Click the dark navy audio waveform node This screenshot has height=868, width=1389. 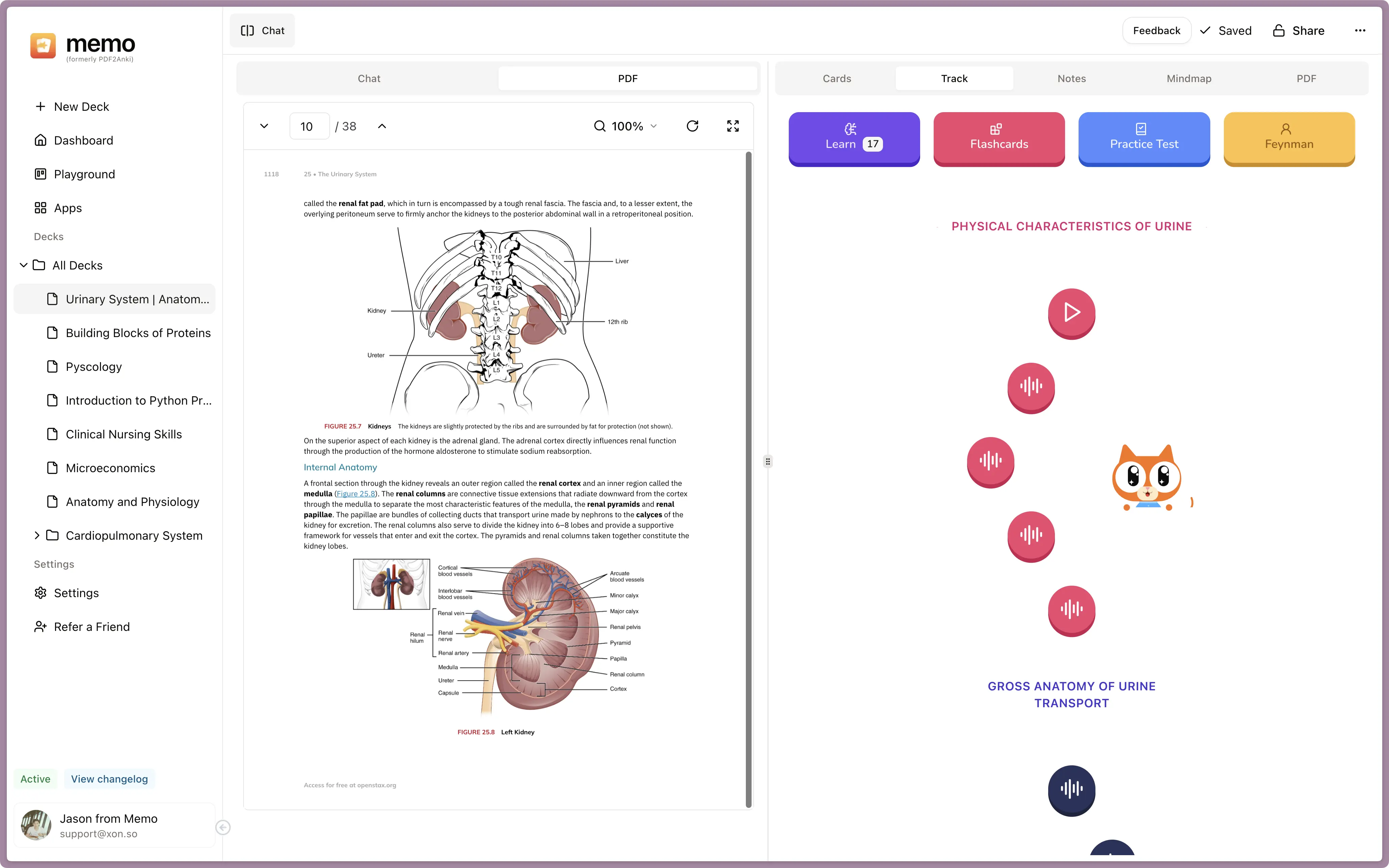click(1071, 789)
